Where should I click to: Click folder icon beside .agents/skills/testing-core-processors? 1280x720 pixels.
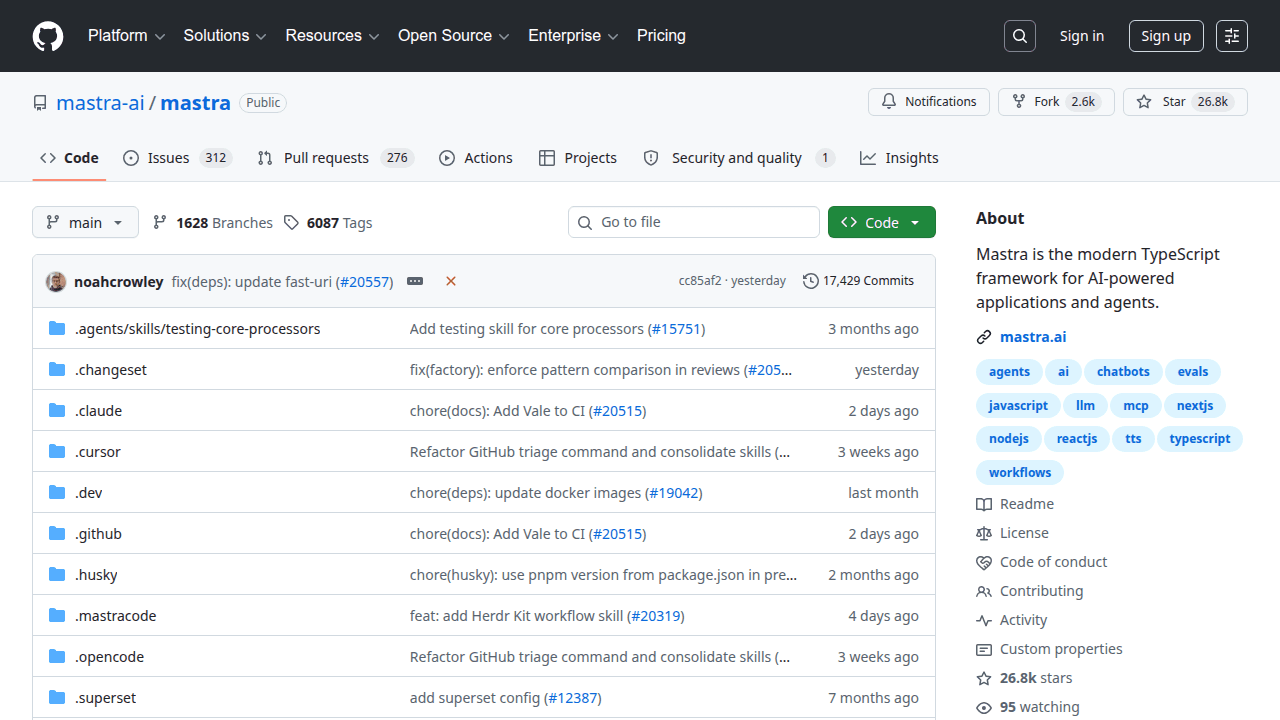[57, 329]
